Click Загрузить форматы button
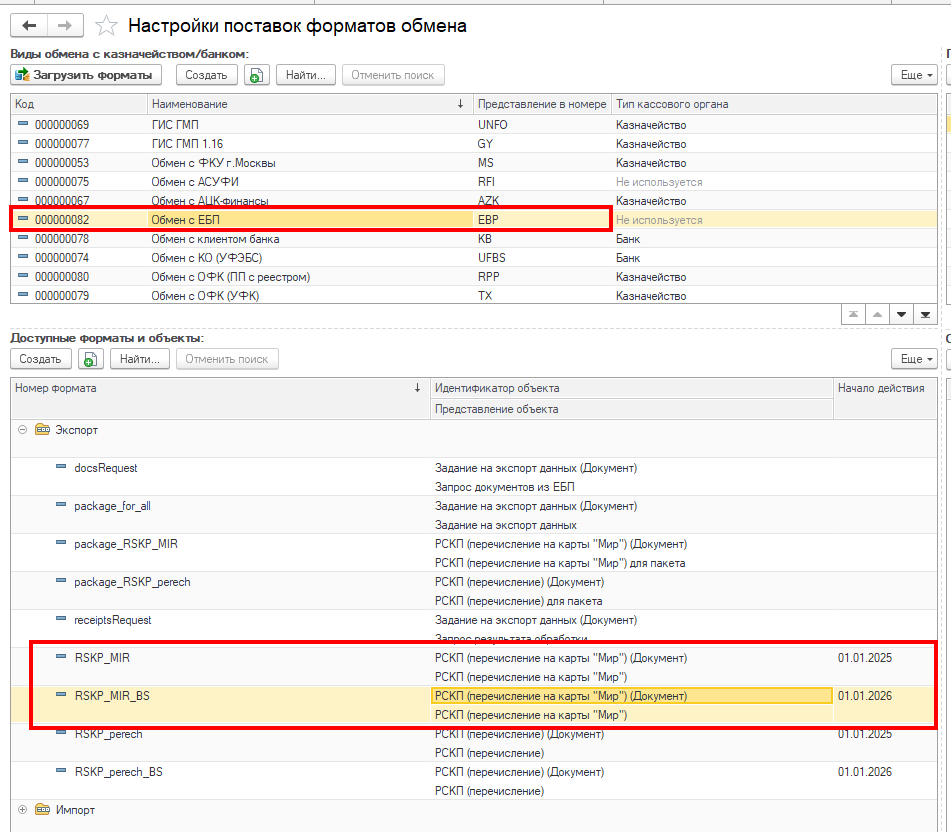This screenshot has width=951, height=832. click(86, 75)
